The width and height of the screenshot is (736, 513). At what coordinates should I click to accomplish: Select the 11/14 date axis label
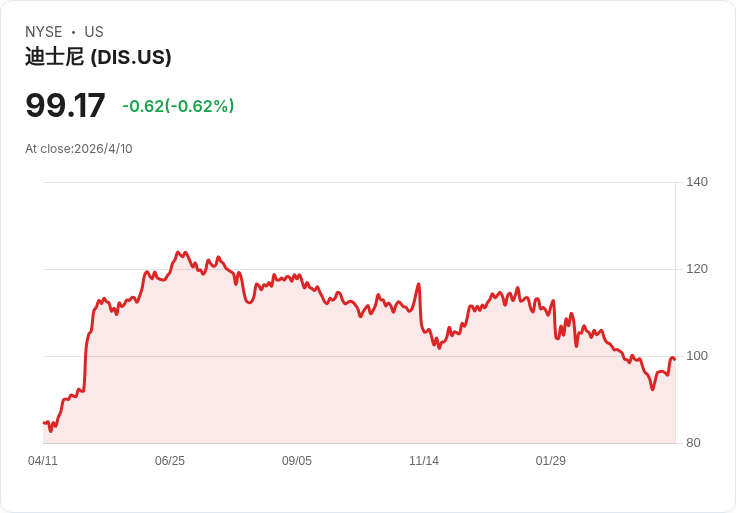pos(424,461)
